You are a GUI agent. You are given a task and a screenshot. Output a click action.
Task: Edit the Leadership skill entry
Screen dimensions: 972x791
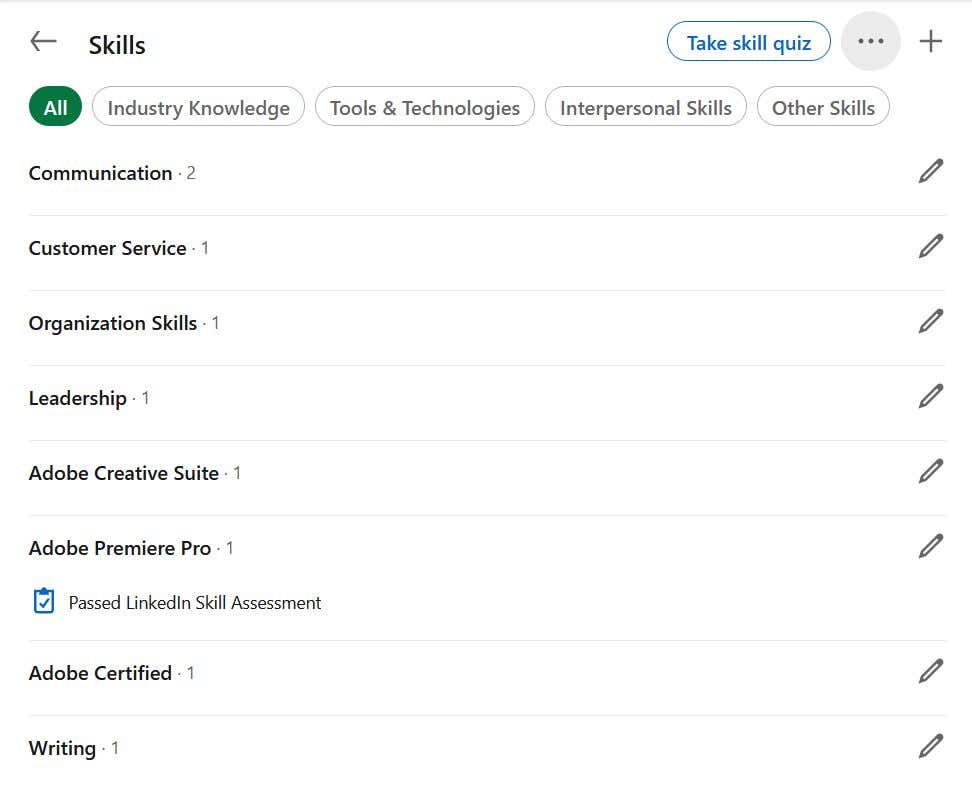coord(931,397)
